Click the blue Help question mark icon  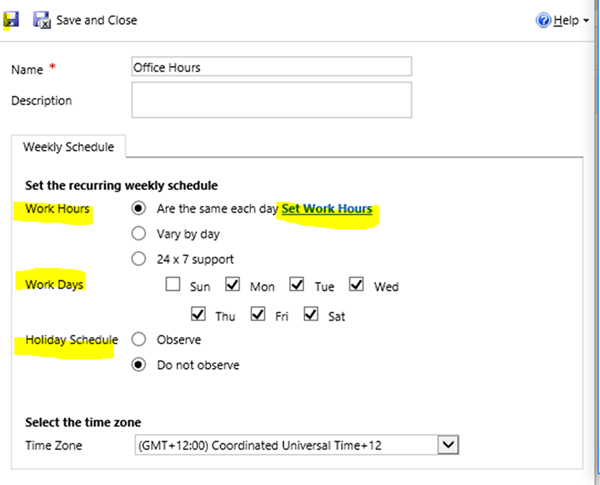point(544,20)
